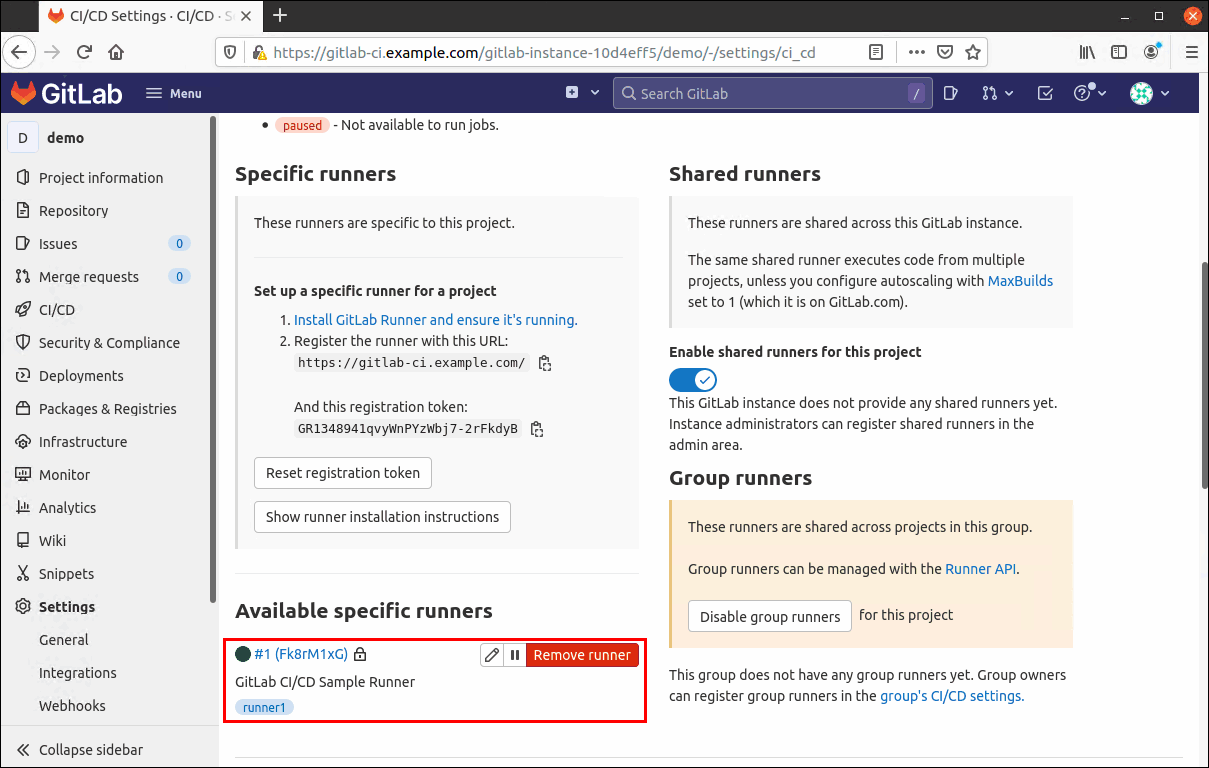Click the CI/CD rocket icon in sidebar
This screenshot has height=768, width=1209.
click(x=23, y=310)
